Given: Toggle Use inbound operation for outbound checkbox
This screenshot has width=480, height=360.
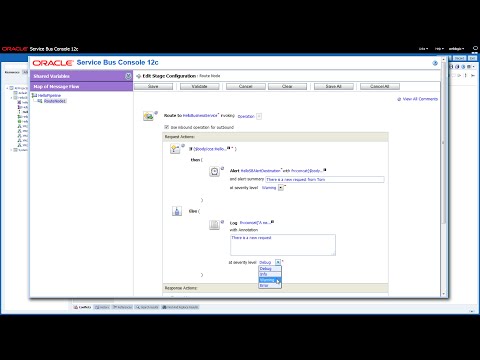Looking at the screenshot, I should pyautogui.click(x=167, y=127).
